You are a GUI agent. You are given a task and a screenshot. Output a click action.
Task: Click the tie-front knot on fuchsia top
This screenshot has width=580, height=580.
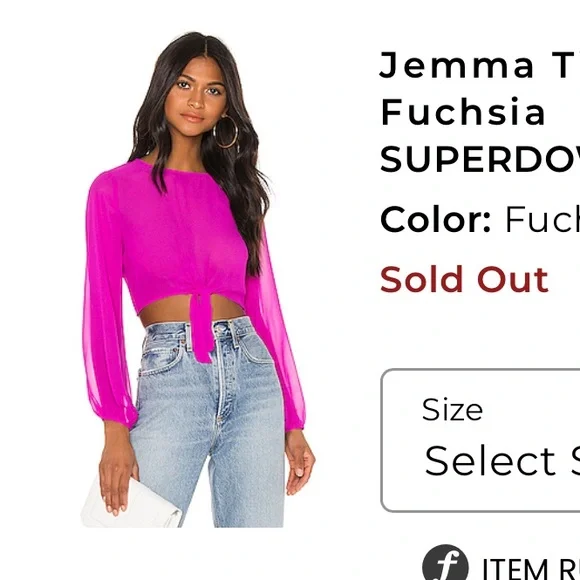pos(202,326)
